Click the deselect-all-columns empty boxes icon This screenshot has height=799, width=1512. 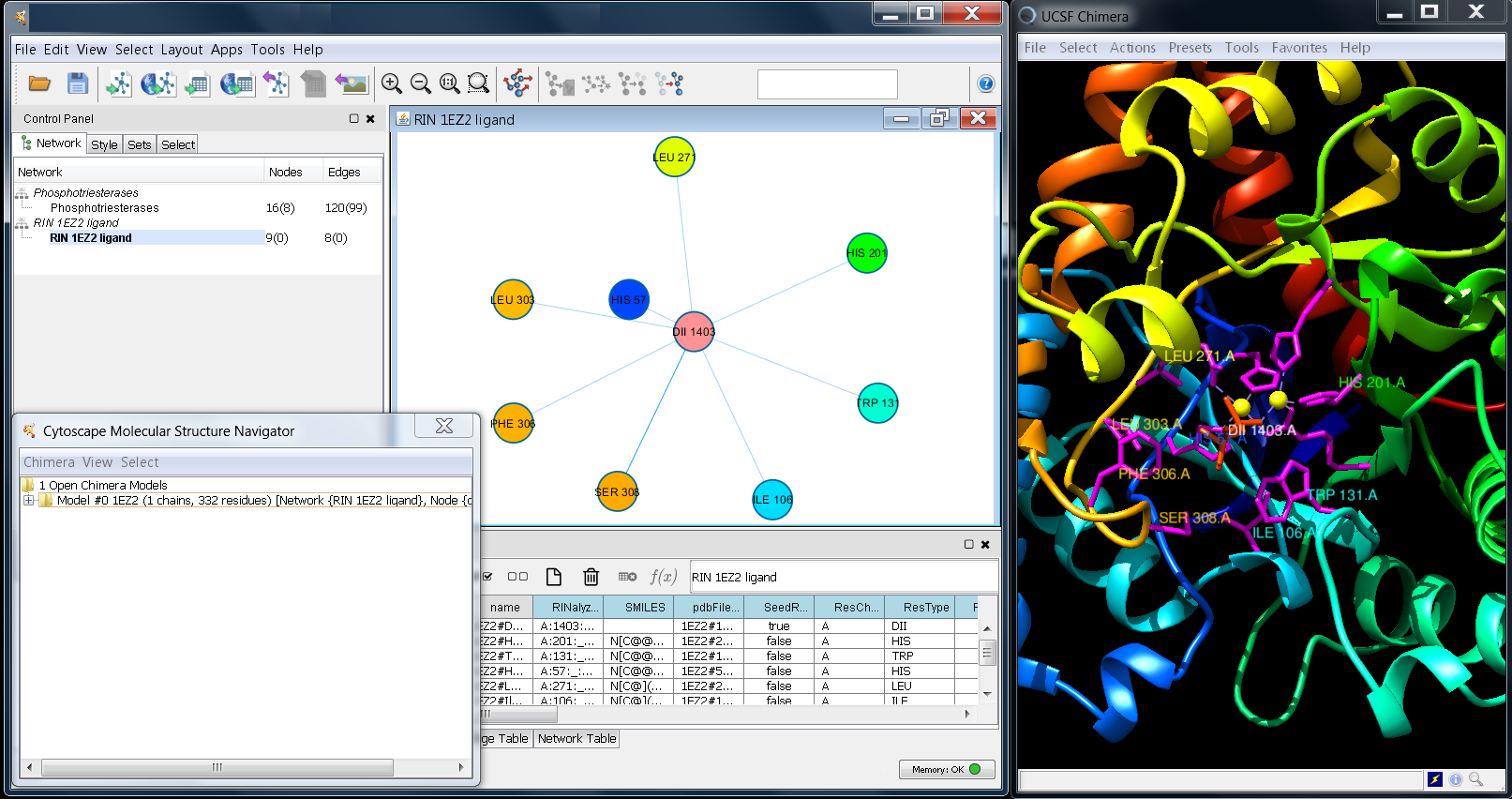(x=517, y=577)
